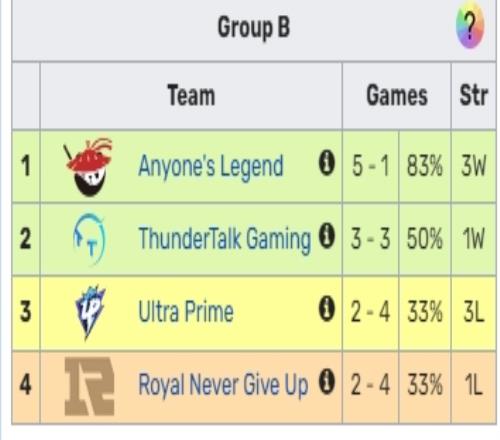Select the 83% win rate cell
Screen dimensions: 500x440
[425, 166]
